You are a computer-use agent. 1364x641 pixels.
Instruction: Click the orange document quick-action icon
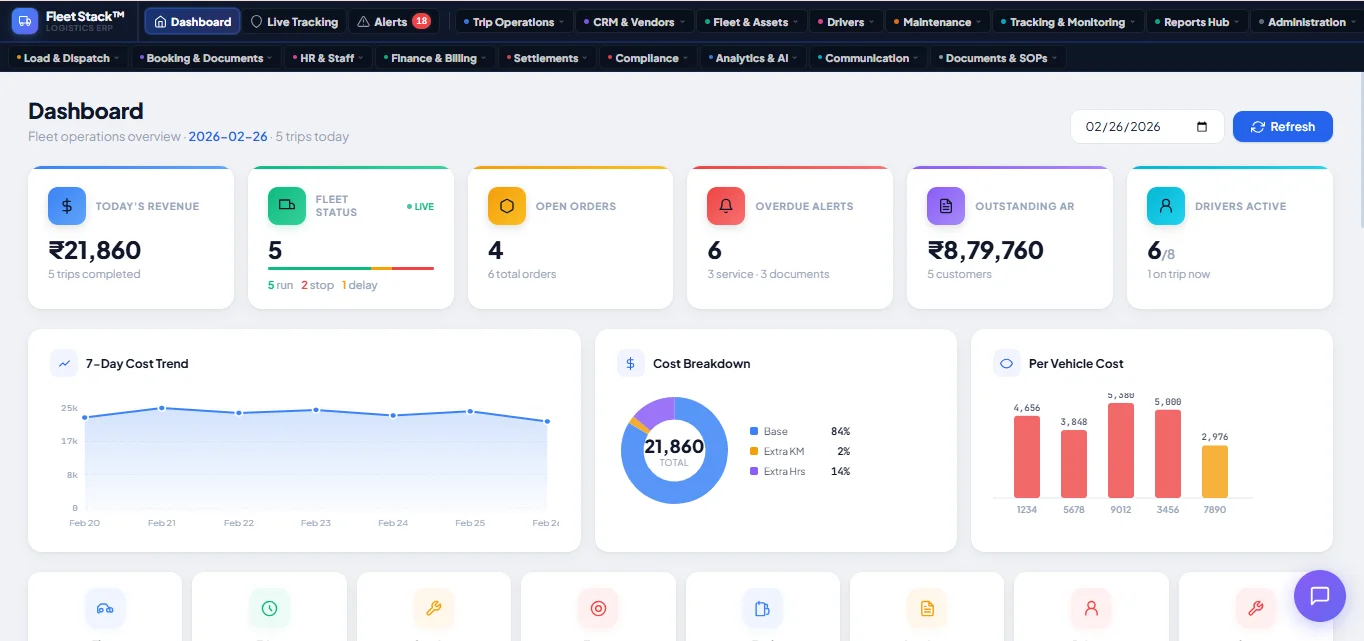(x=927, y=608)
